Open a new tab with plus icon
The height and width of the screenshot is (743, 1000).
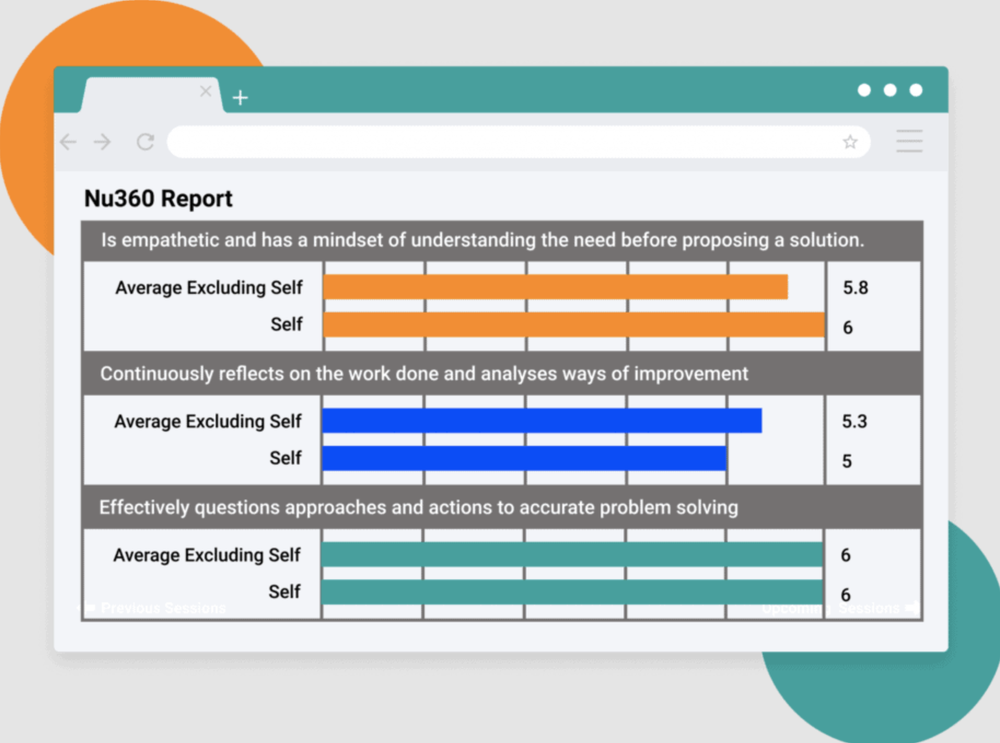pos(240,98)
